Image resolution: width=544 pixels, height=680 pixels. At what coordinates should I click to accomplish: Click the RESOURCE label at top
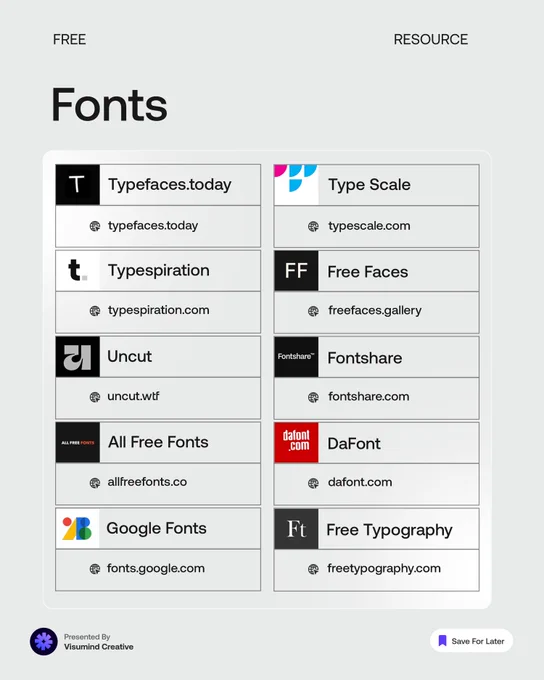pos(431,39)
